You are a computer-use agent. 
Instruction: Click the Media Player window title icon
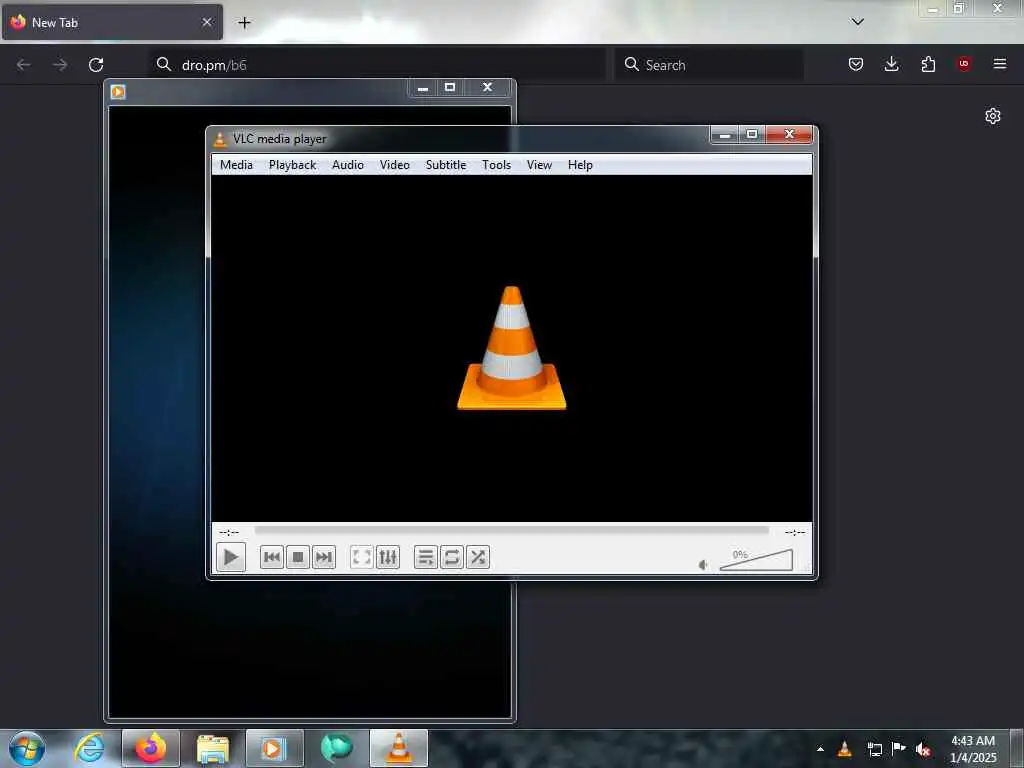pyautogui.click(x=118, y=91)
